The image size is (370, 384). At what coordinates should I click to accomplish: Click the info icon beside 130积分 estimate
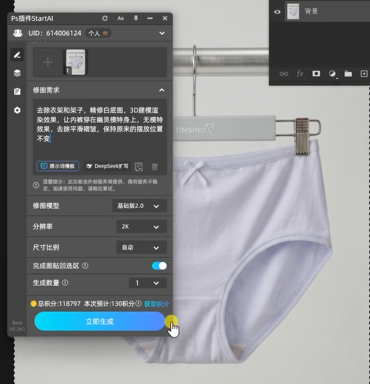138,304
